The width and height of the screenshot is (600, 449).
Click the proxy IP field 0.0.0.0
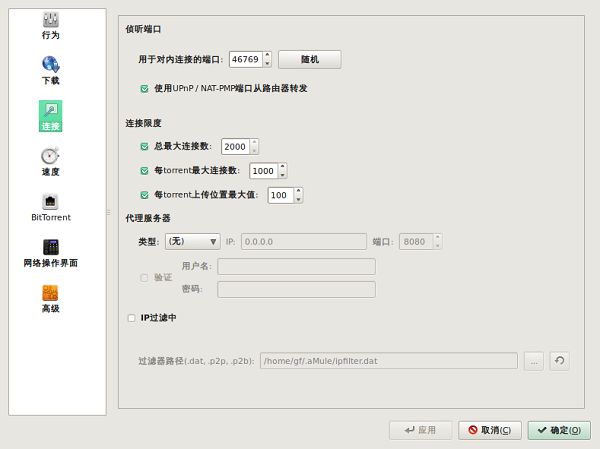pos(304,242)
